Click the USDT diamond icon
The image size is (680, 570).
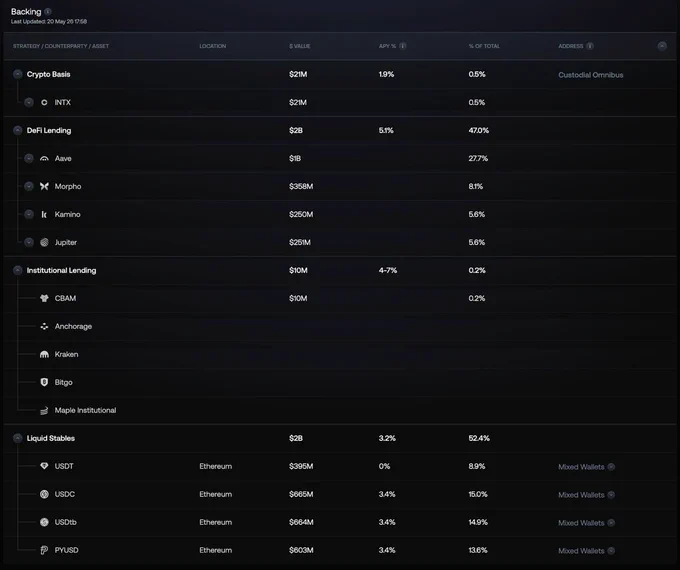(44, 466)
